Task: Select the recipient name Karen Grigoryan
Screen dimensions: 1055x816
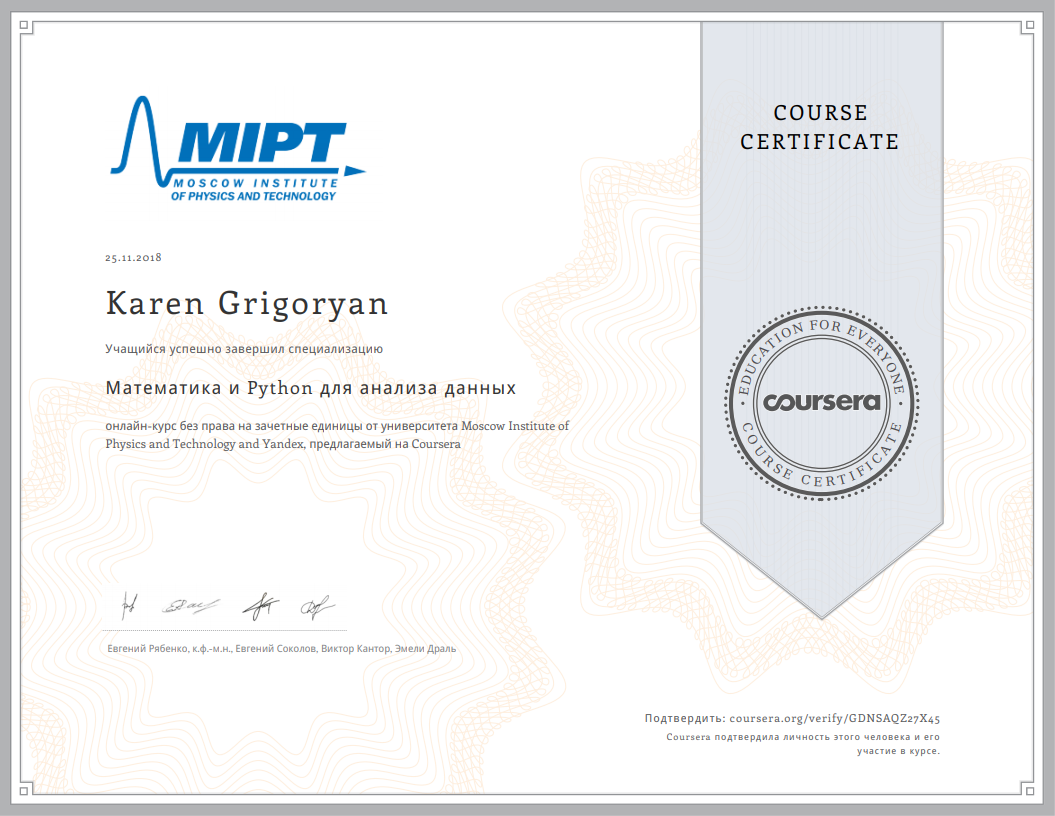Action: click(247, 304)
